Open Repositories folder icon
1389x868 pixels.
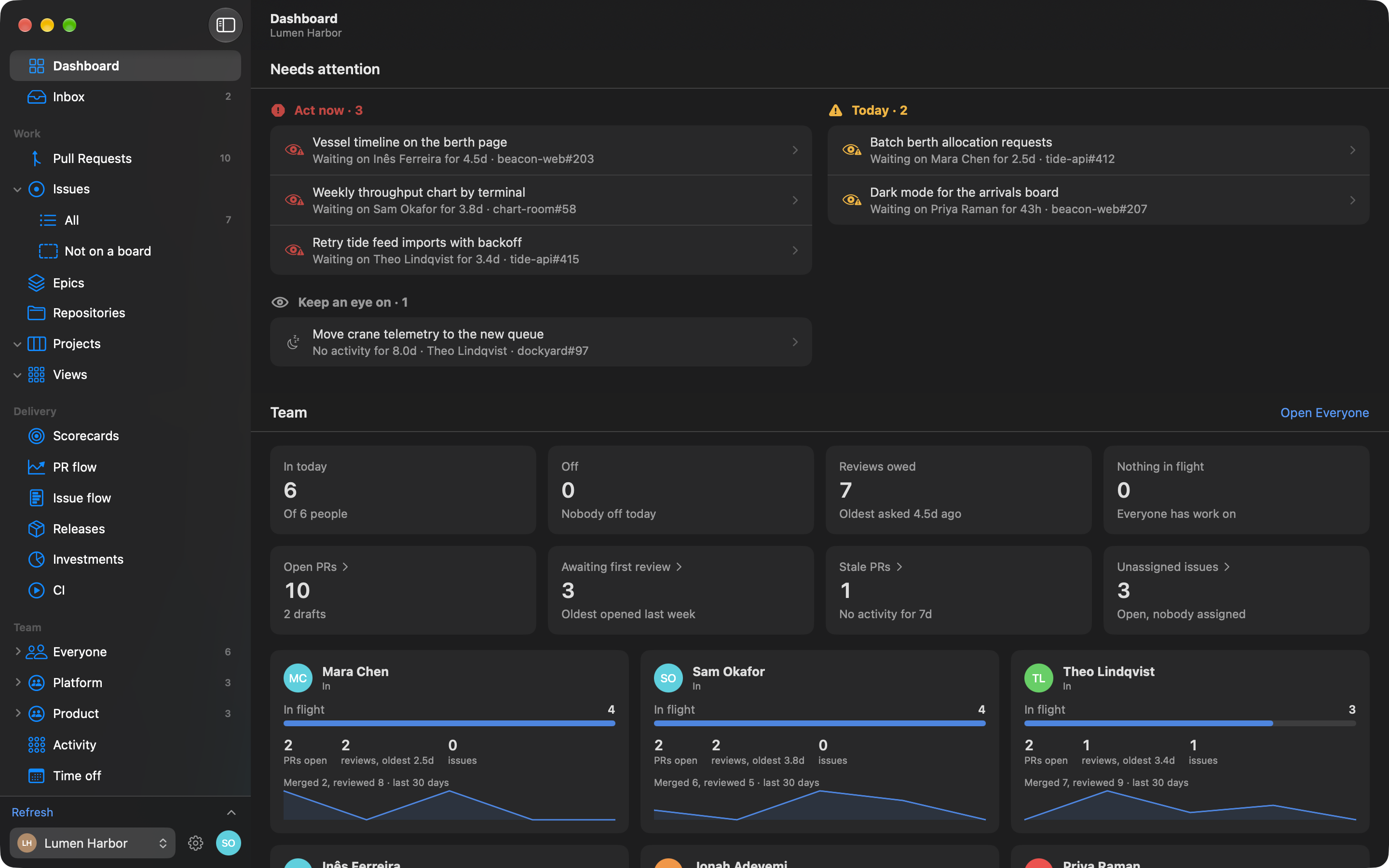36,313
